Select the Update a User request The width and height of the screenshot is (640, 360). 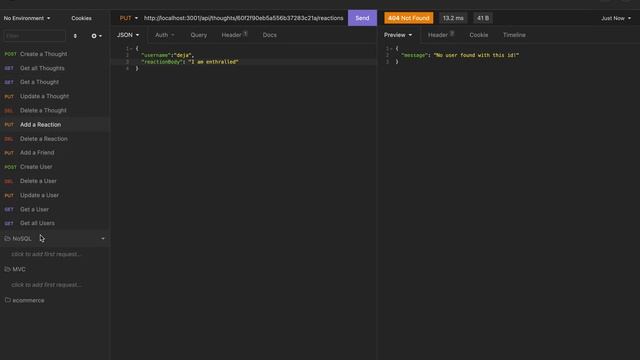tap(55, 195)
